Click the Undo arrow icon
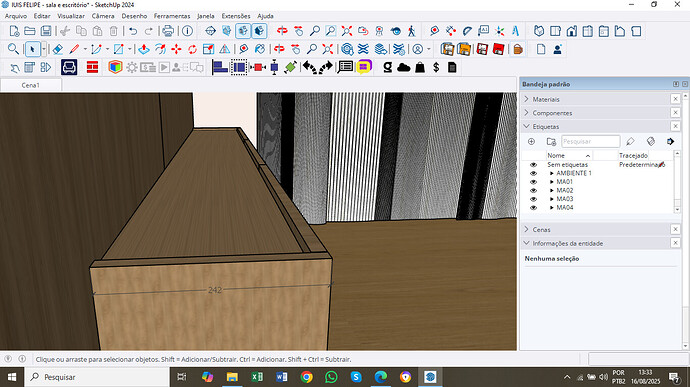 (x=133, y=31)
